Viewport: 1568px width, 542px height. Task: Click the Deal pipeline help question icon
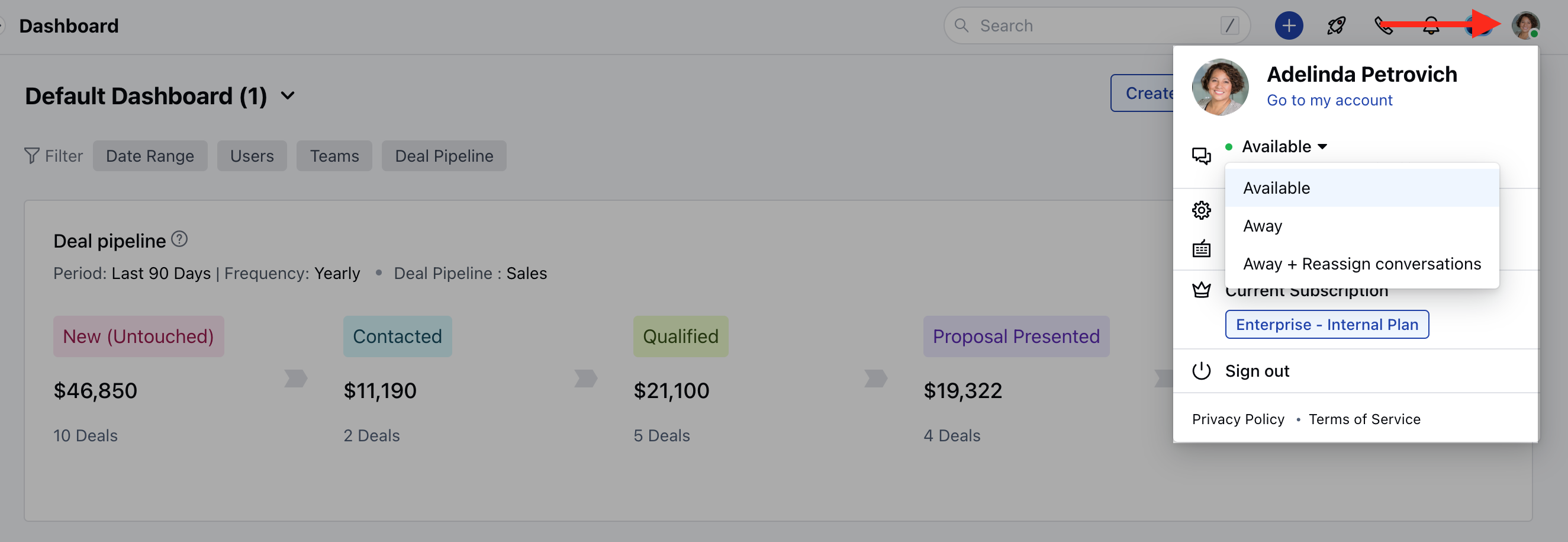click(x=179, y=239)
